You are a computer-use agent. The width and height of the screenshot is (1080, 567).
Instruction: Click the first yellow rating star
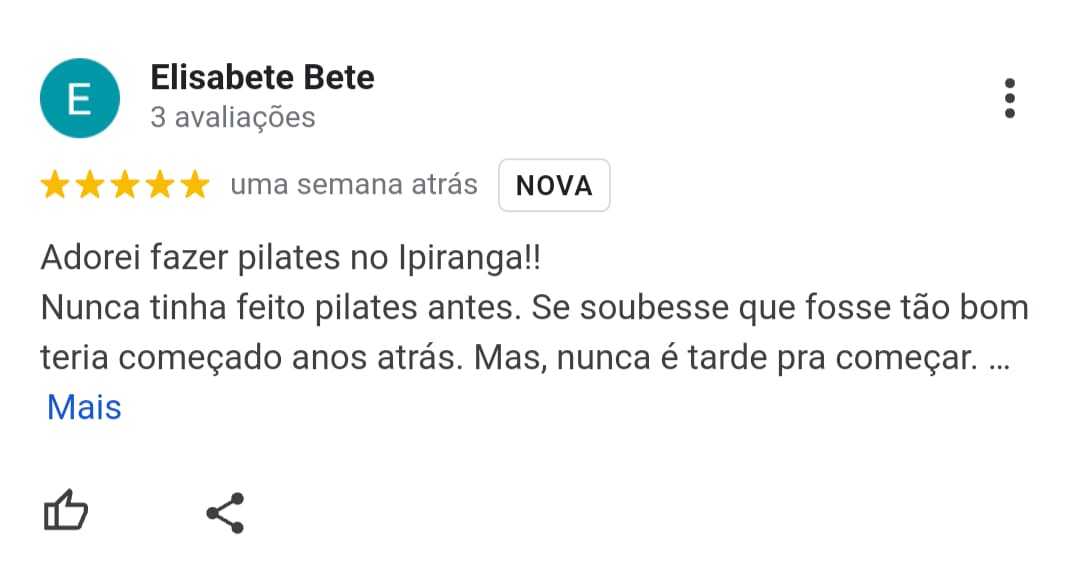(x=54, y=185)
